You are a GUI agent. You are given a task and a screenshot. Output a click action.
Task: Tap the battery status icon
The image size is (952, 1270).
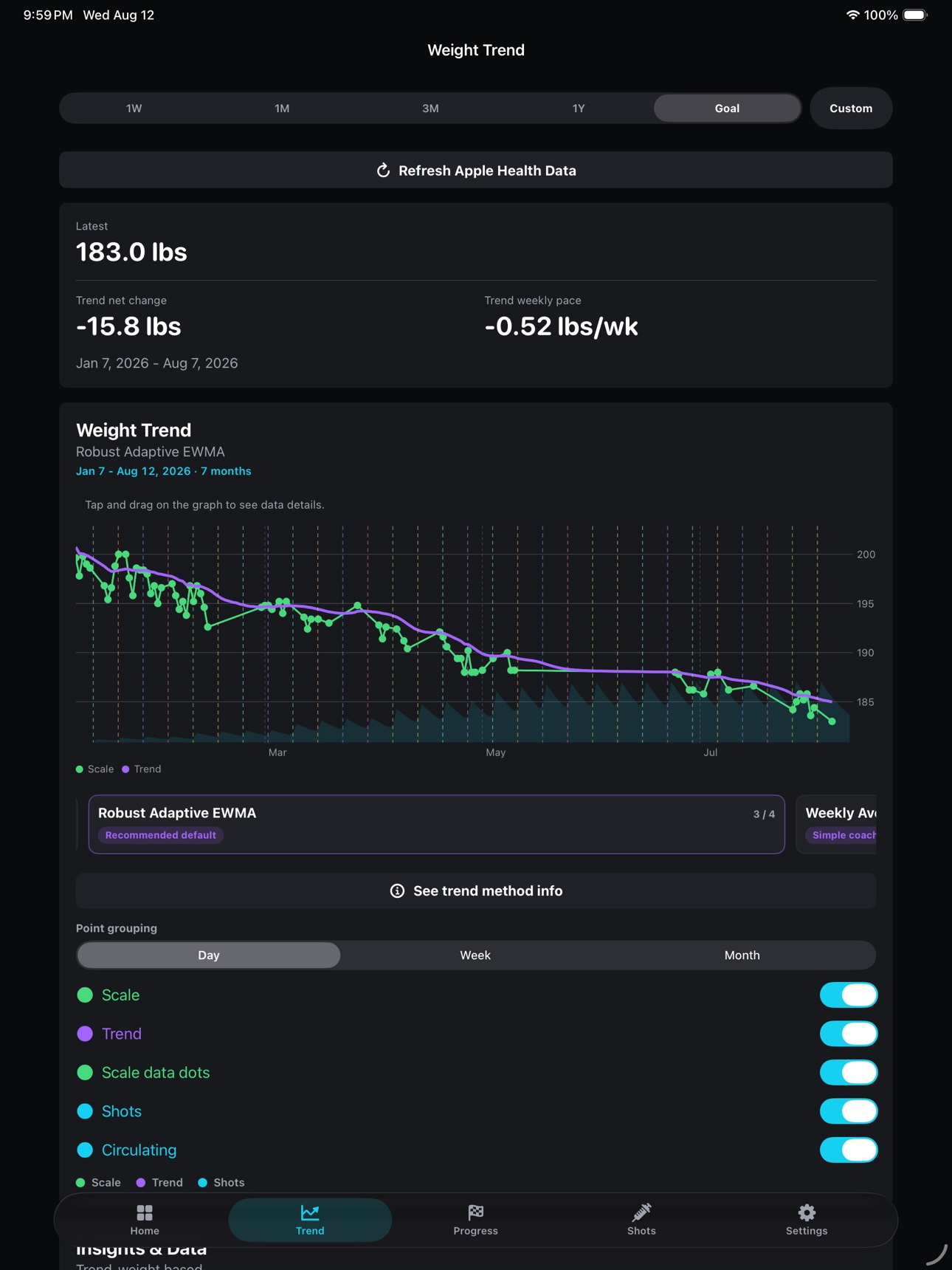[915, 15]
